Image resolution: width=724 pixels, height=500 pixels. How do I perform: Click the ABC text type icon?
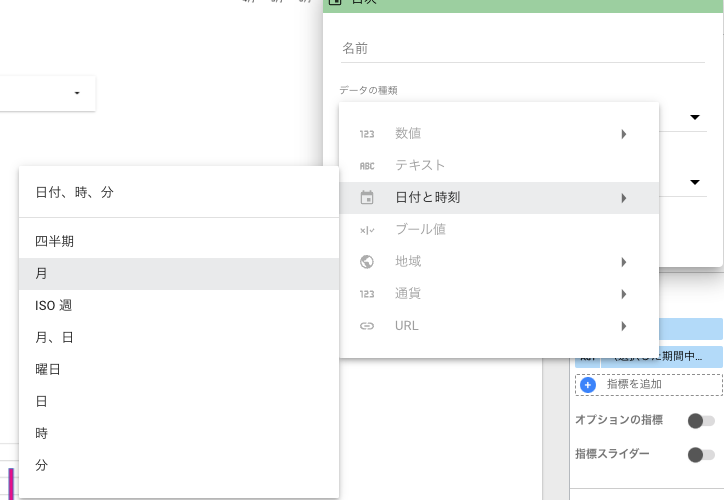pyautogui.click(x=367, y=166)
